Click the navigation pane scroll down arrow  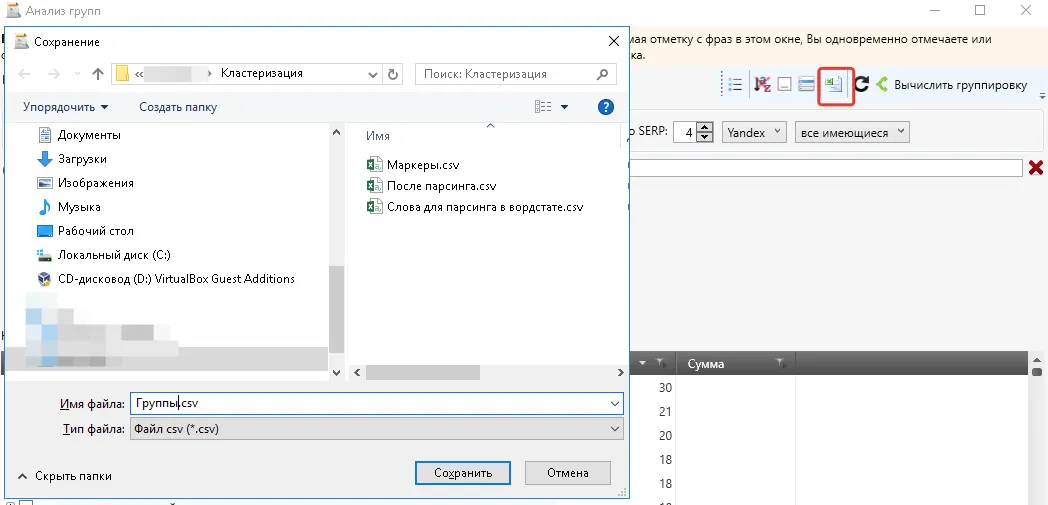pyautogui.click(x=336, y=372)
